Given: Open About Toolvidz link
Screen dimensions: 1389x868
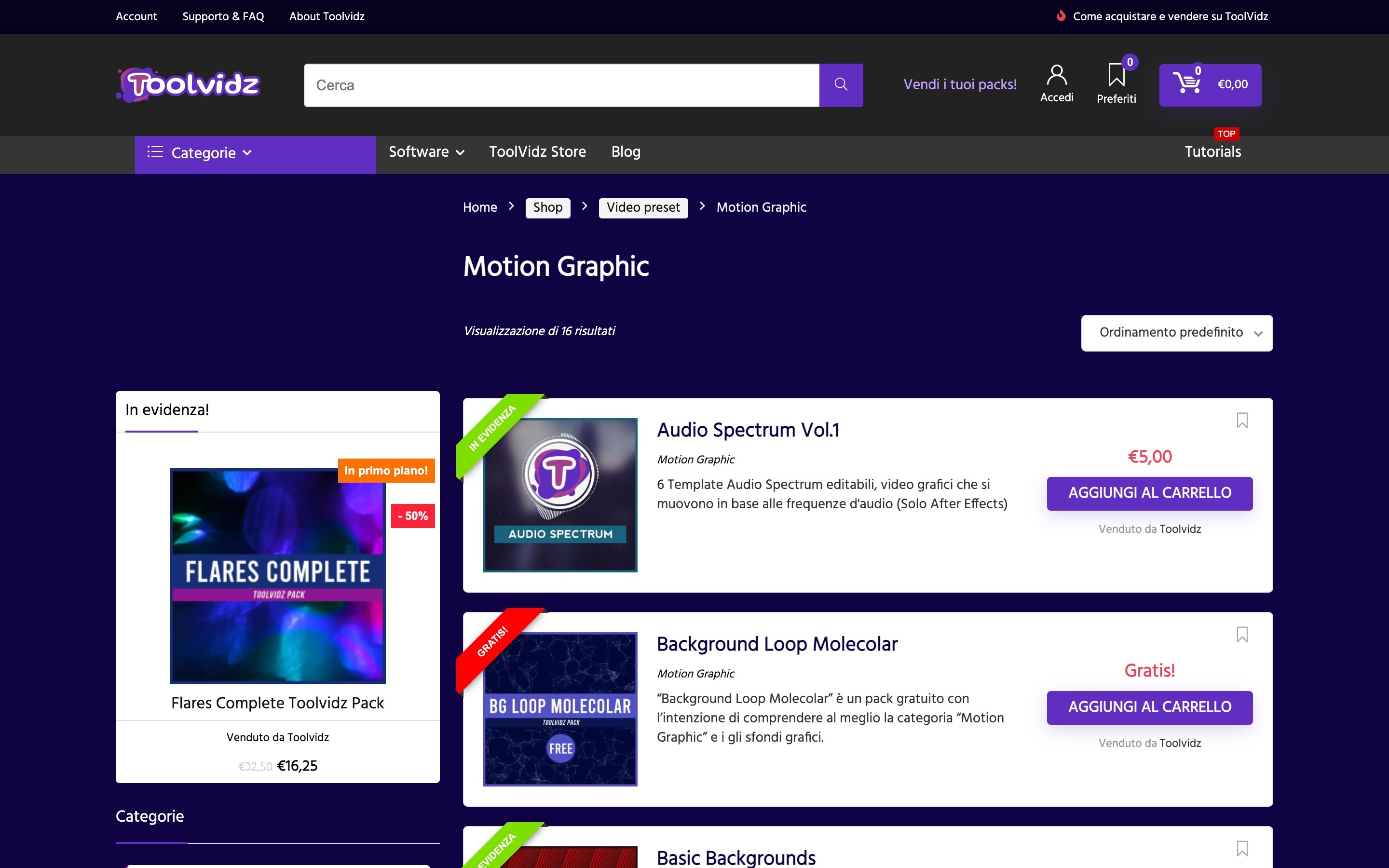Looking at the screenshot, I should point(327,16).
